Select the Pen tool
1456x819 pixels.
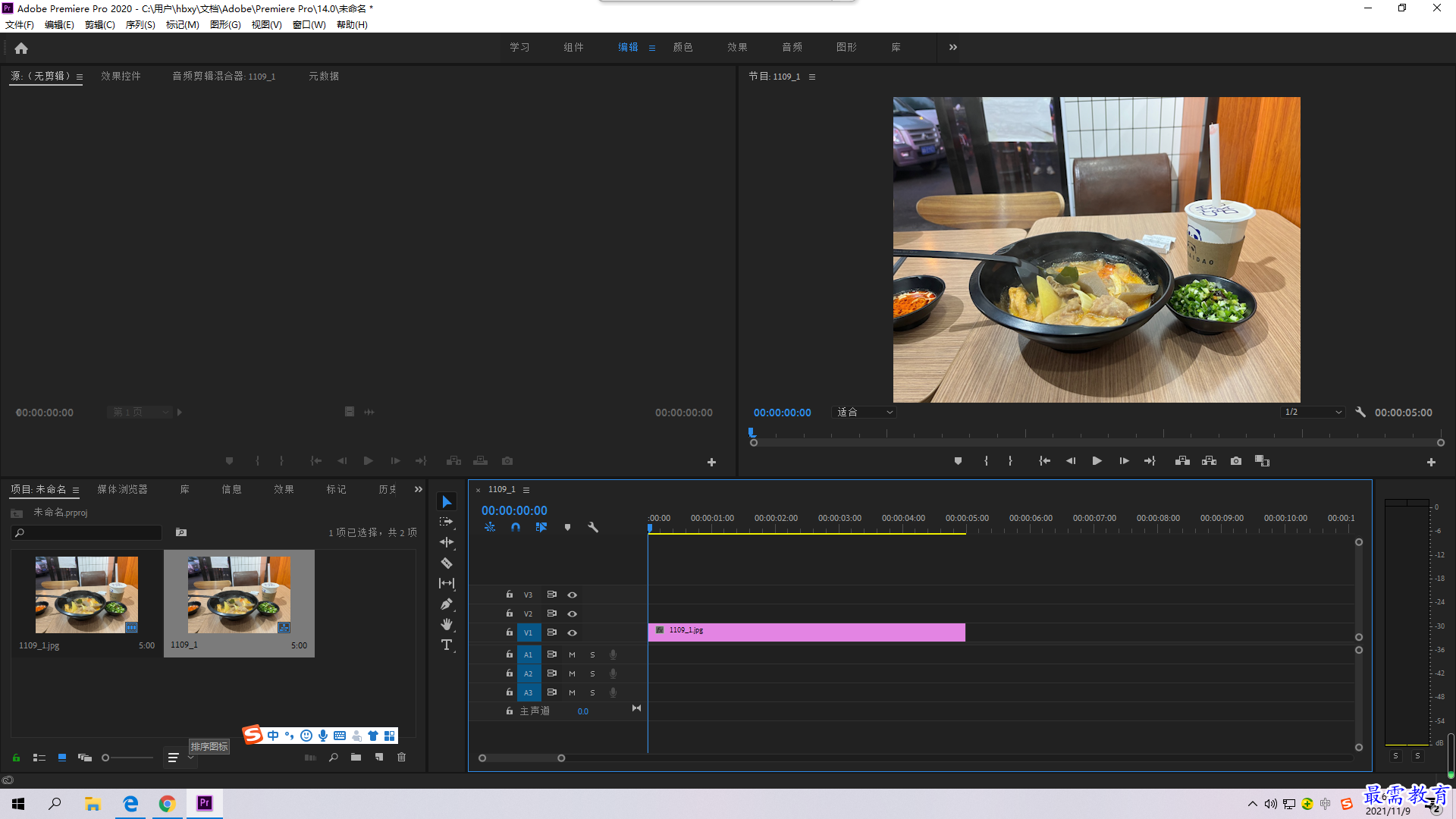click(447, 604)
